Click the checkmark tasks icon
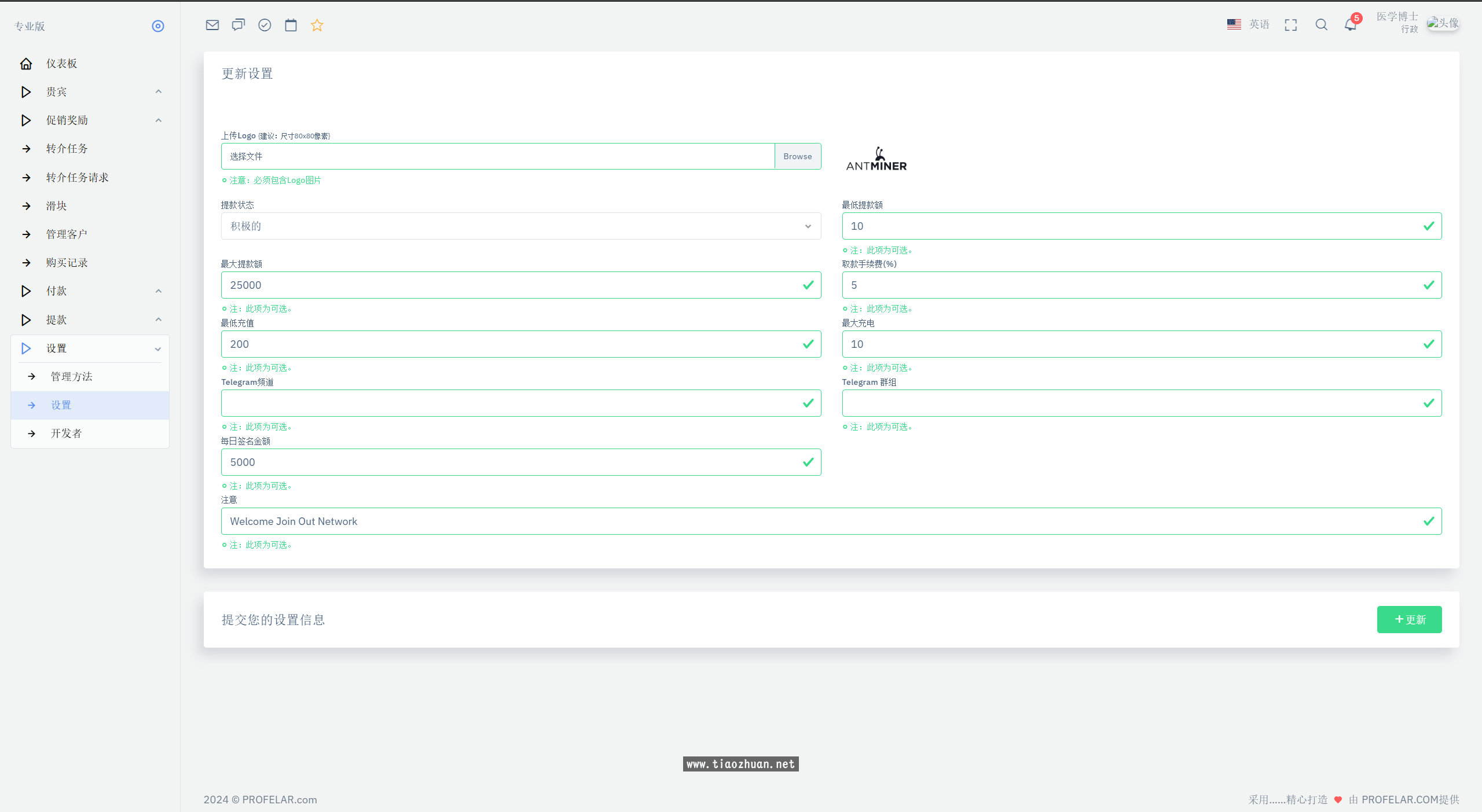Image resolution: width=1482 pixels, height=812 pixels. (x=265, y=25)
